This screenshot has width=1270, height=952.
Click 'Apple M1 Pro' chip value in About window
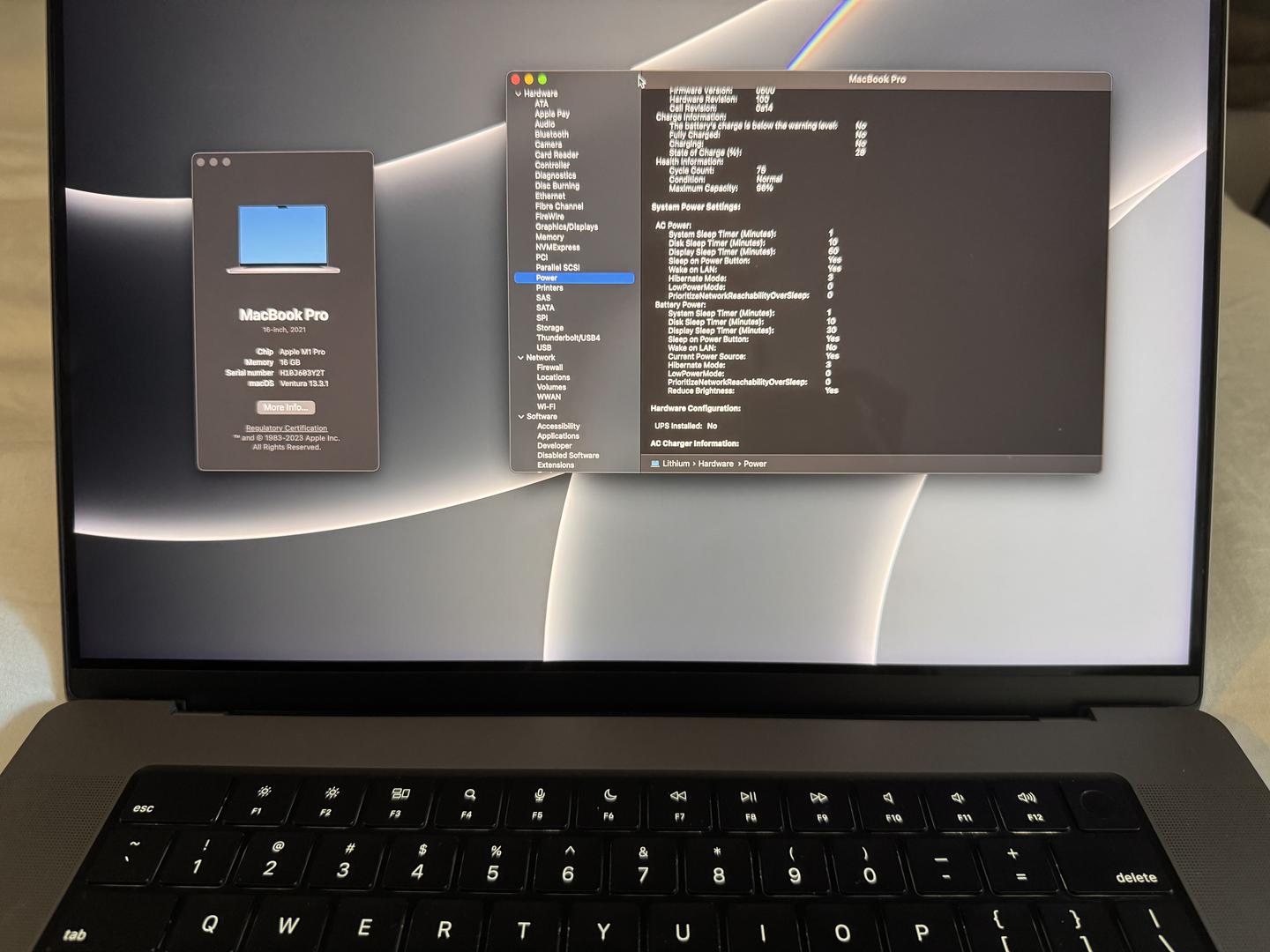pyautogui.click(x=303, y=352)
